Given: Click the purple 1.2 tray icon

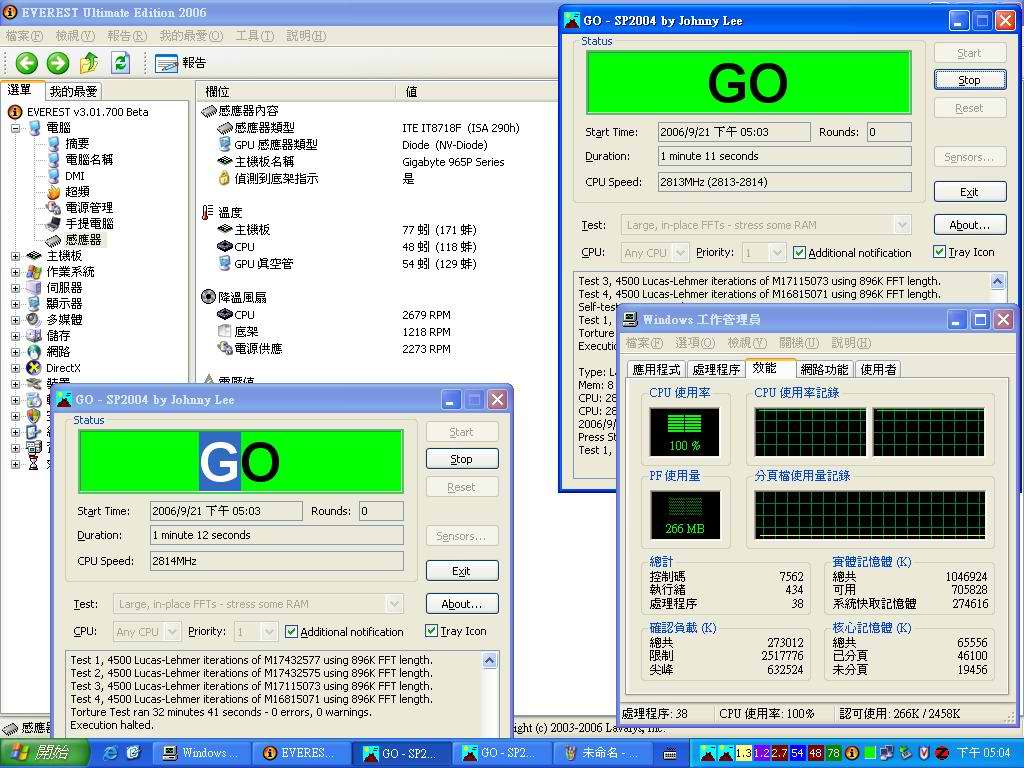Looking at the screenshot, I should (x=761, y=753).
